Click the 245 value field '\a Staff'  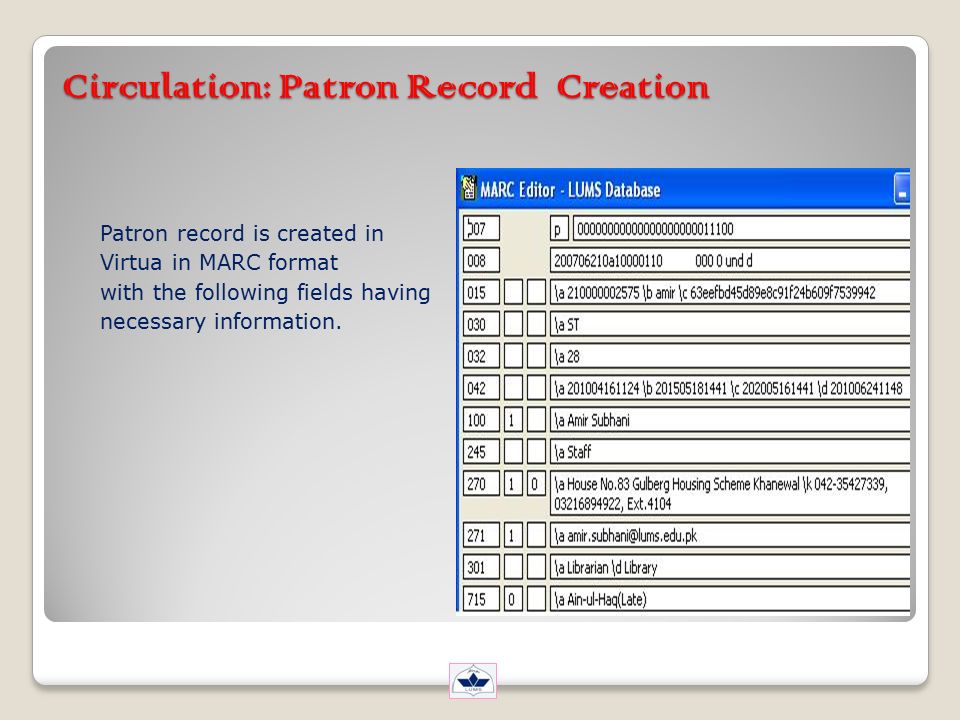pyautogui.click(x=730, y=451)
